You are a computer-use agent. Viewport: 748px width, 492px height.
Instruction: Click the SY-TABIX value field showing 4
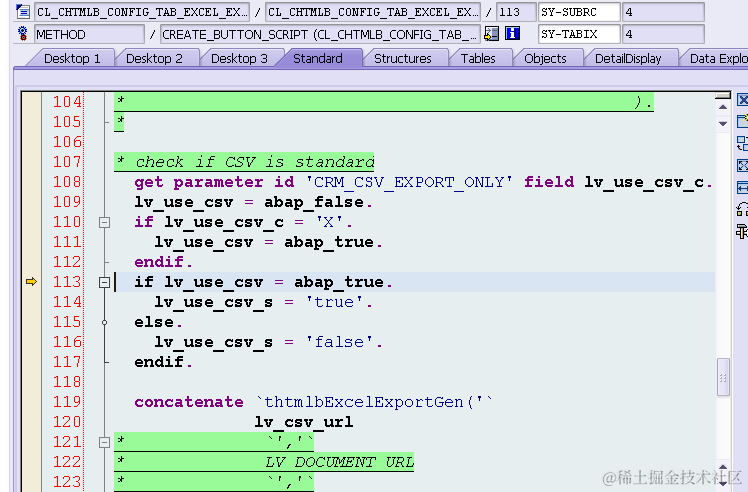click(664, 34)
